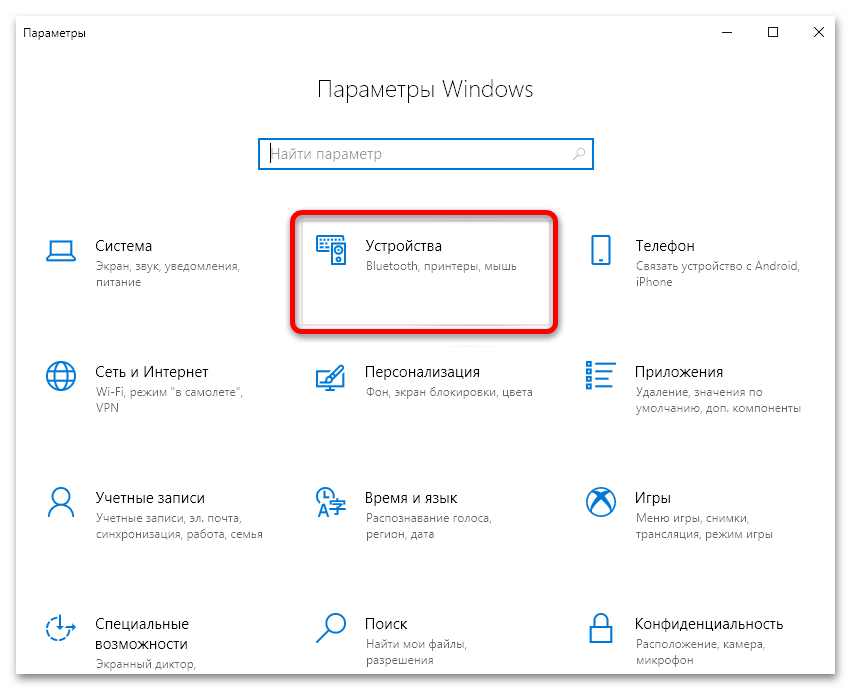The height and width of the screenshot is (690, 851).
Task: Open the Персонализация settings title
Action: tap(422, 372)
